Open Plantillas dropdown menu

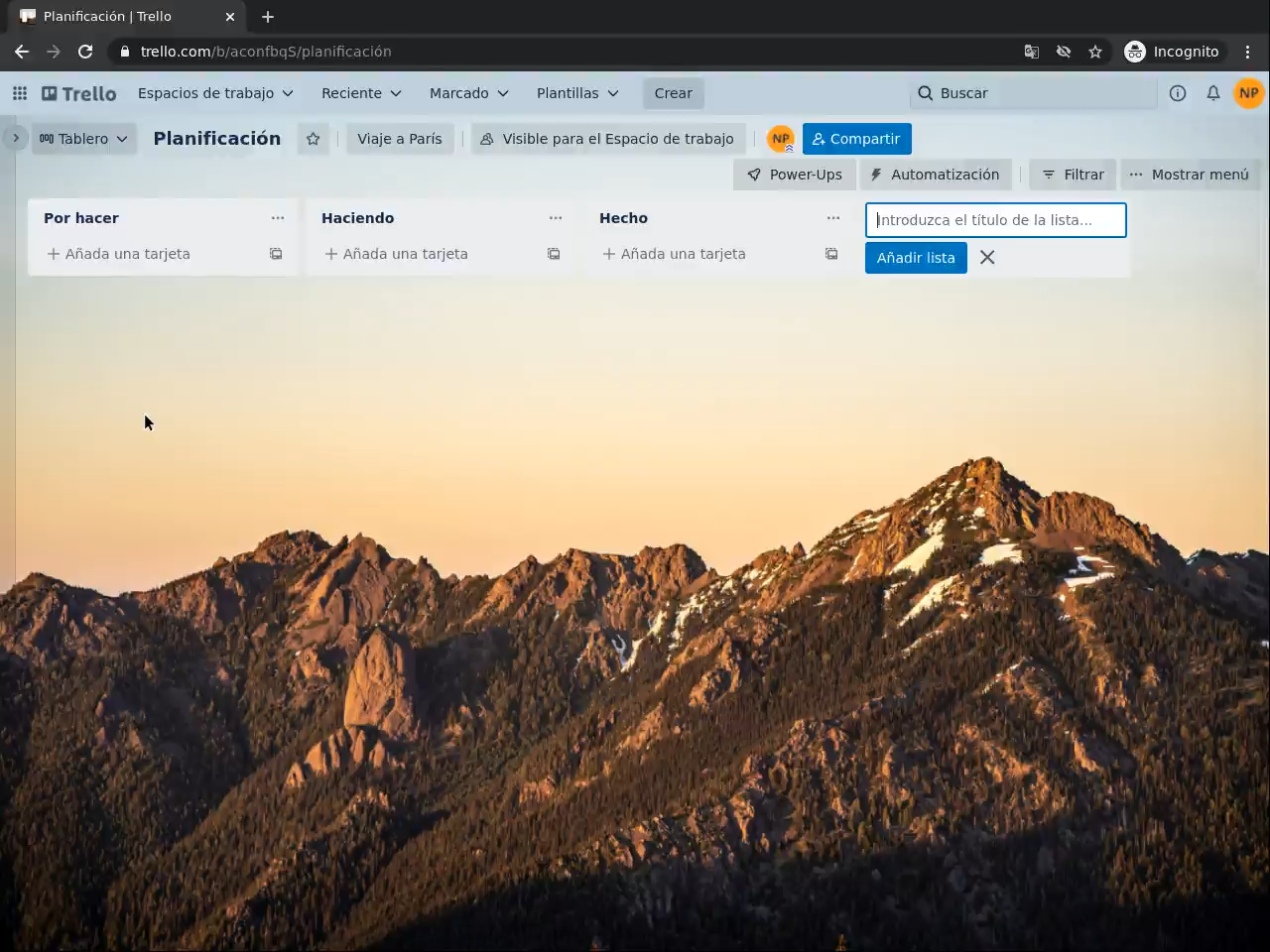pyautogui.click(x=577, y=93)
